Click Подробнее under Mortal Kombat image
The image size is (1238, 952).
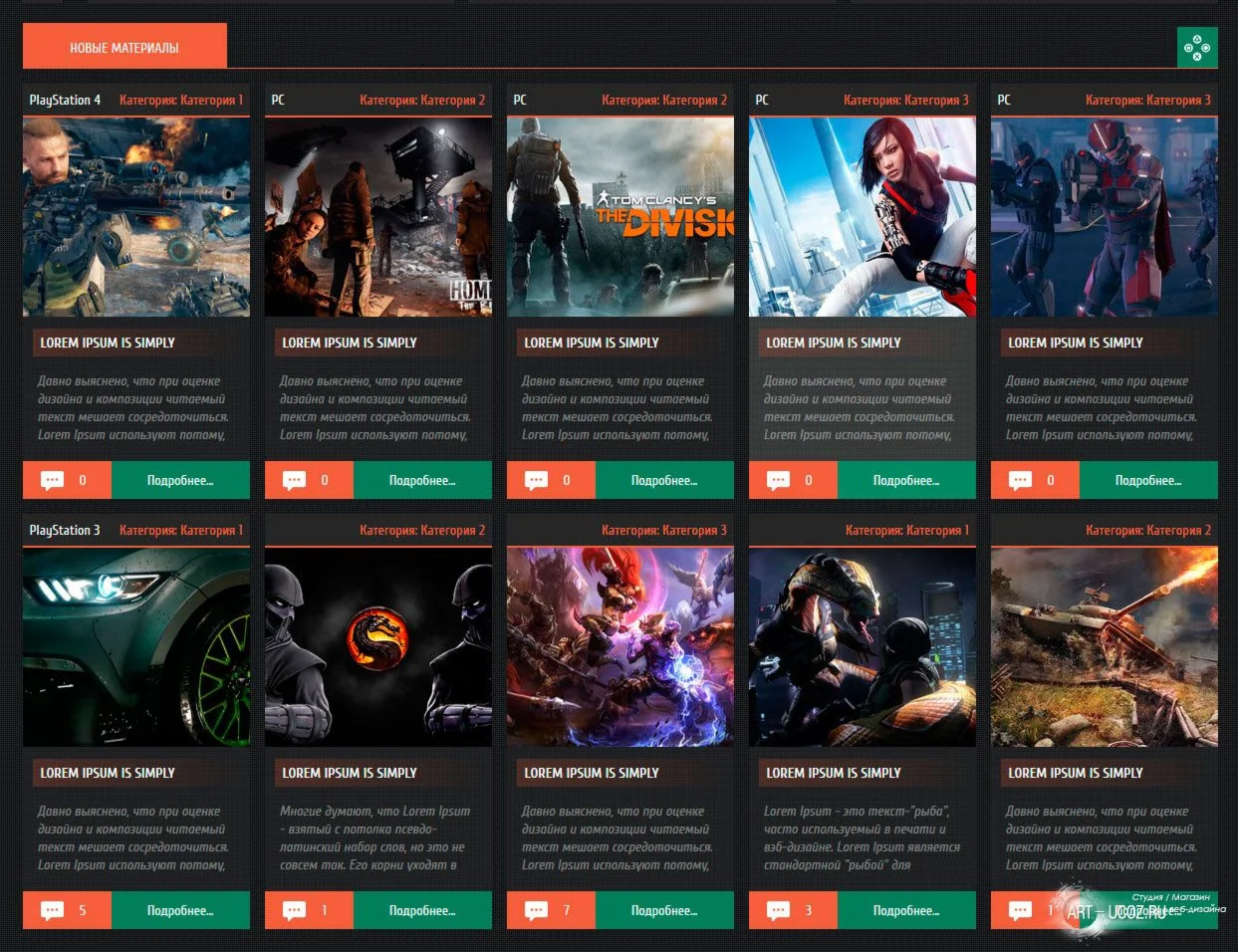[422, 910]
